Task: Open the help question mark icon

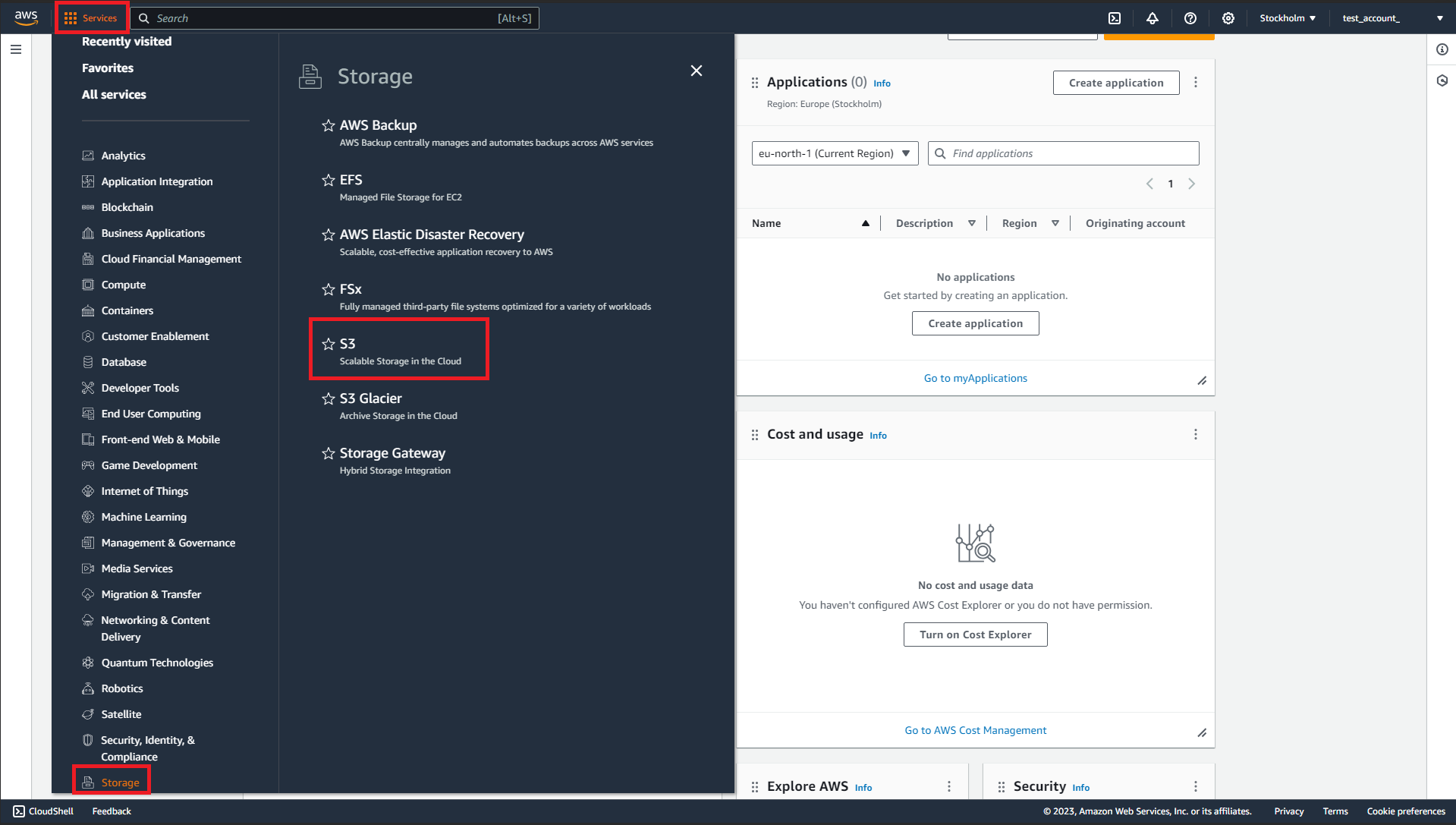Action: pos(1190,18)
